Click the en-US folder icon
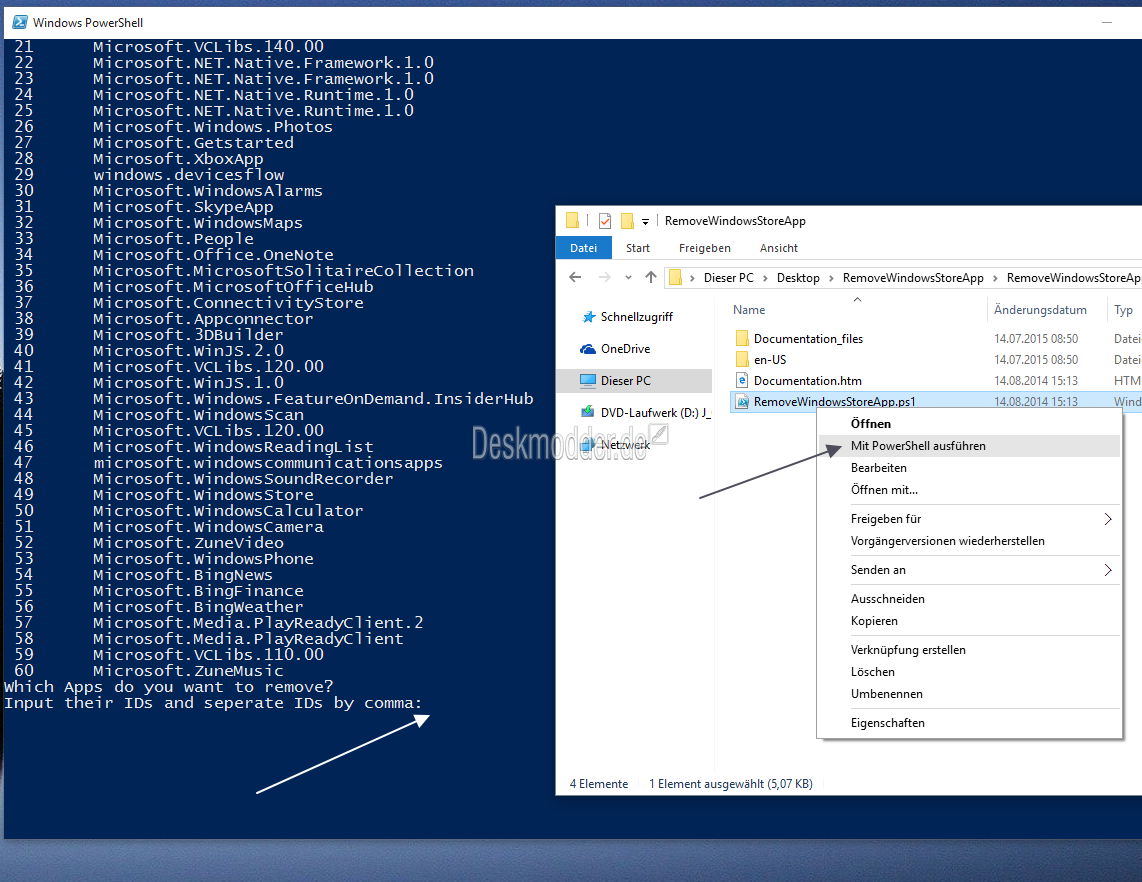 pos(742,359)
